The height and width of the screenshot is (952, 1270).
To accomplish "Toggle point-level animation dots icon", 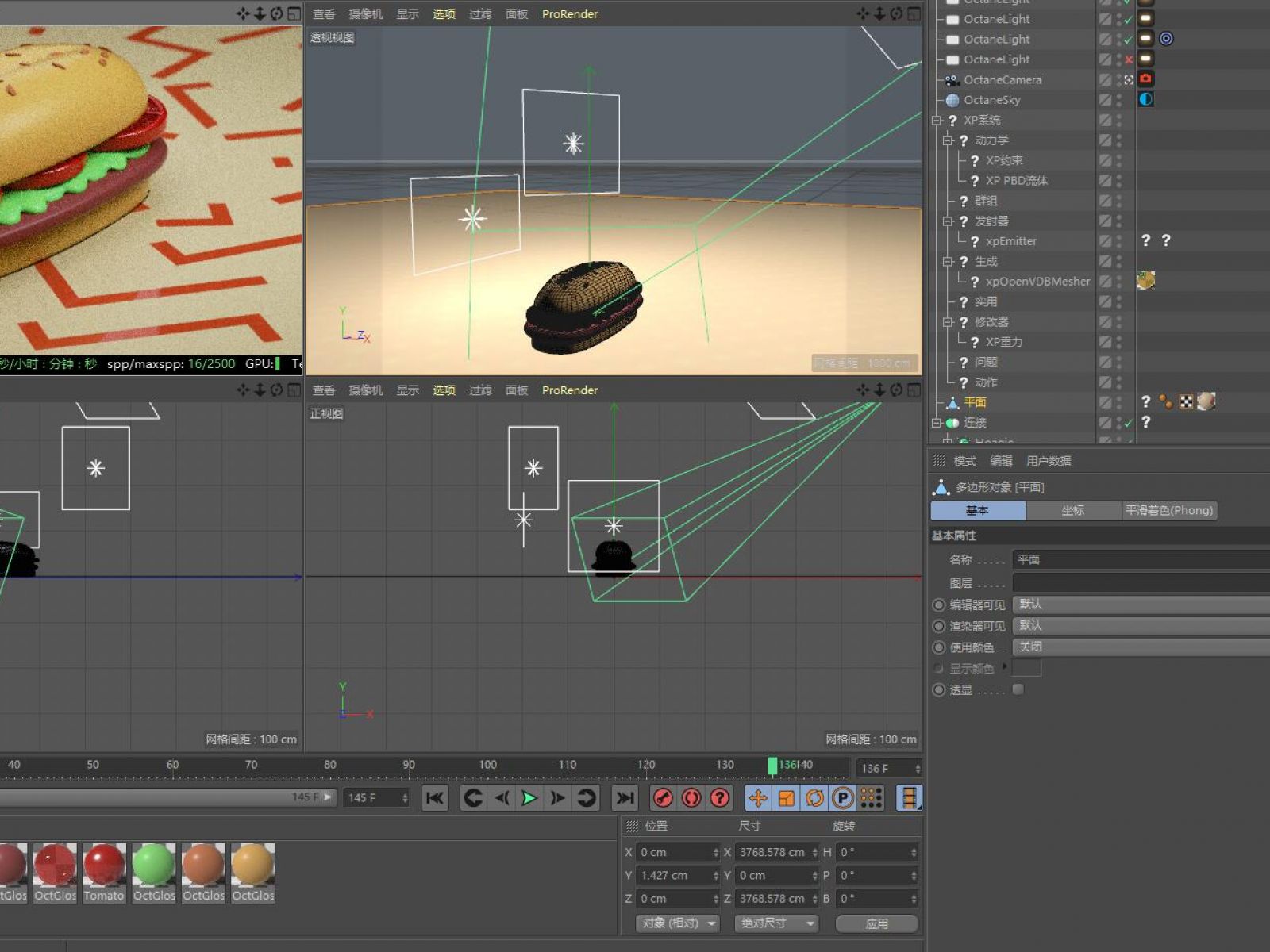I will pos(872,798).
